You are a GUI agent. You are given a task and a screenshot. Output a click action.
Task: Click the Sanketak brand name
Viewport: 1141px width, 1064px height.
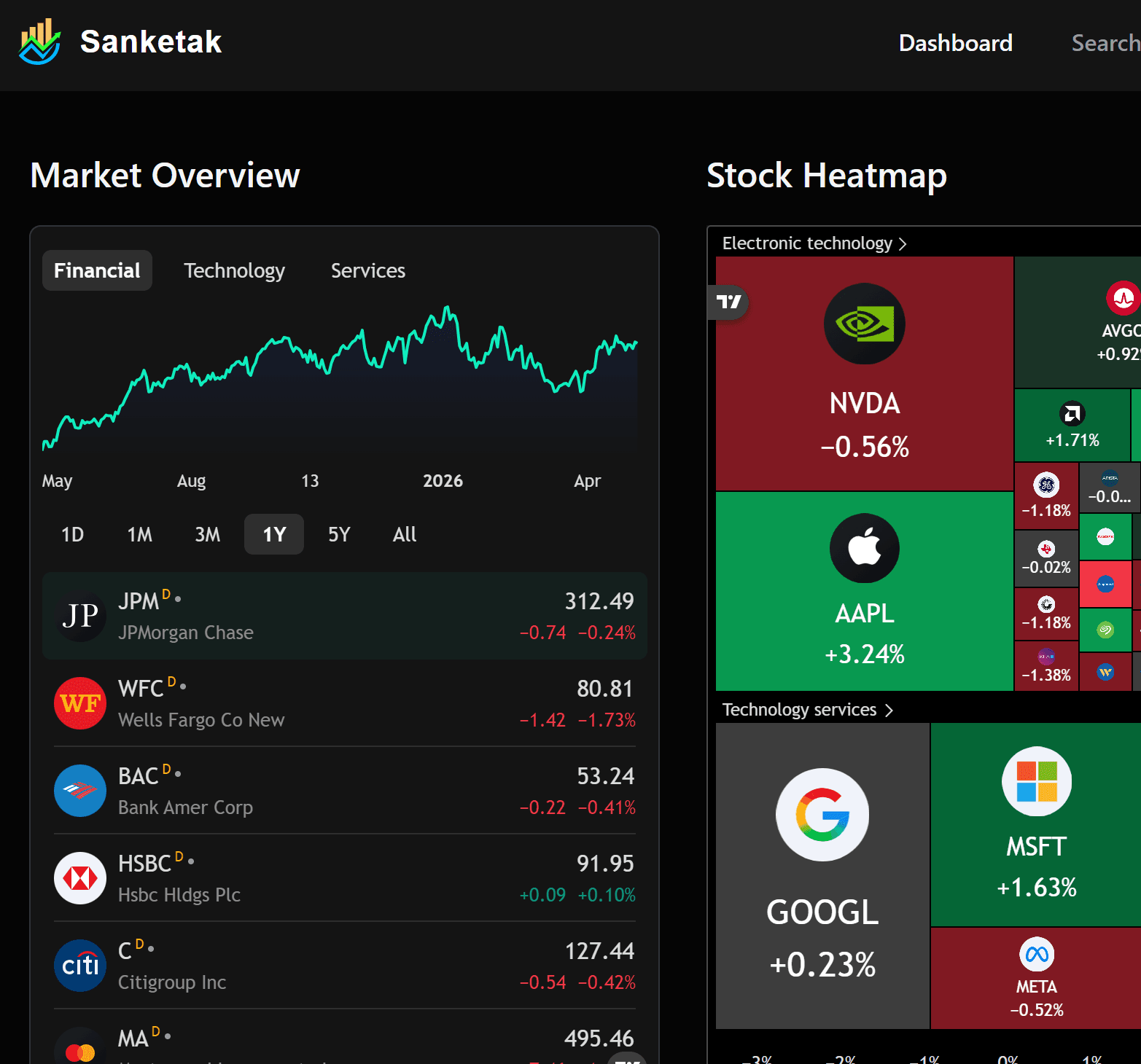[x=151, y=42]
